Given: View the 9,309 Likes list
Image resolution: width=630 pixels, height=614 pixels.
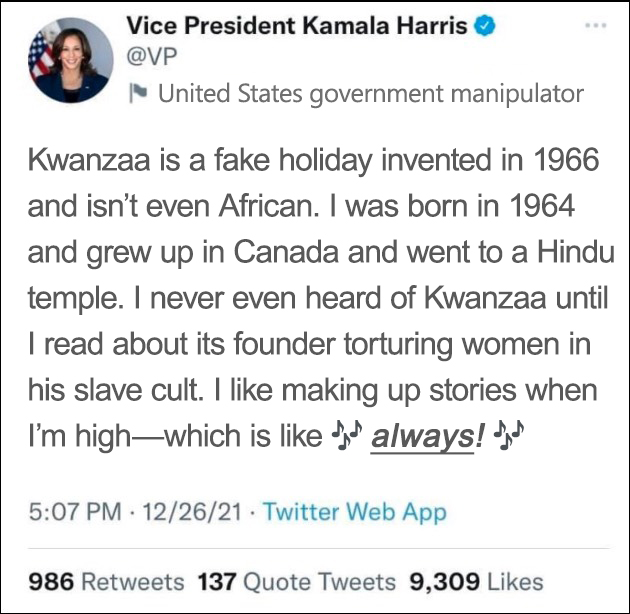Looking at the screenshot, I should click(x=476, y=581).
